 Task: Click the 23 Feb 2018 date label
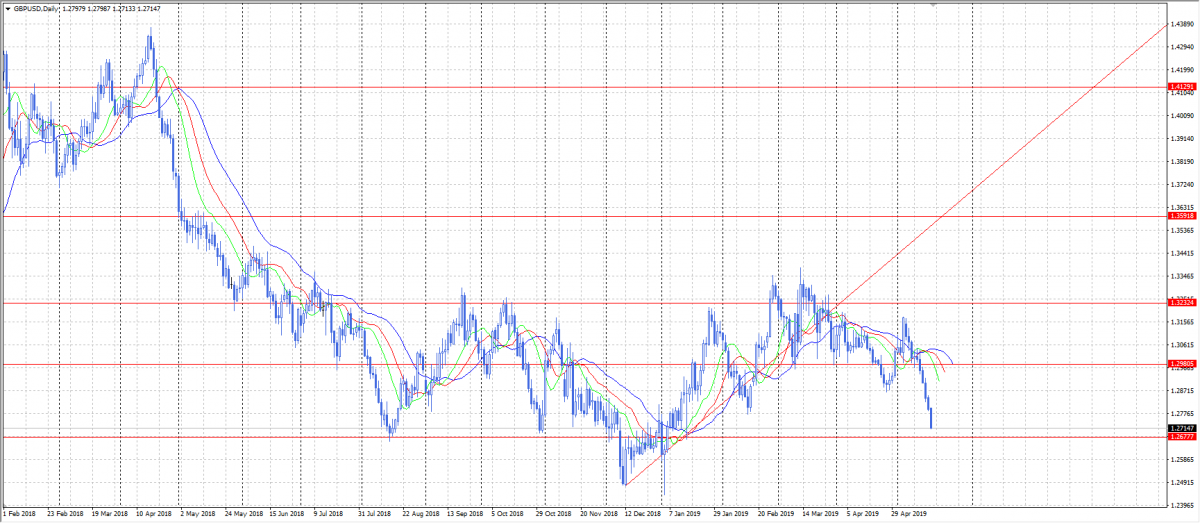66,515
